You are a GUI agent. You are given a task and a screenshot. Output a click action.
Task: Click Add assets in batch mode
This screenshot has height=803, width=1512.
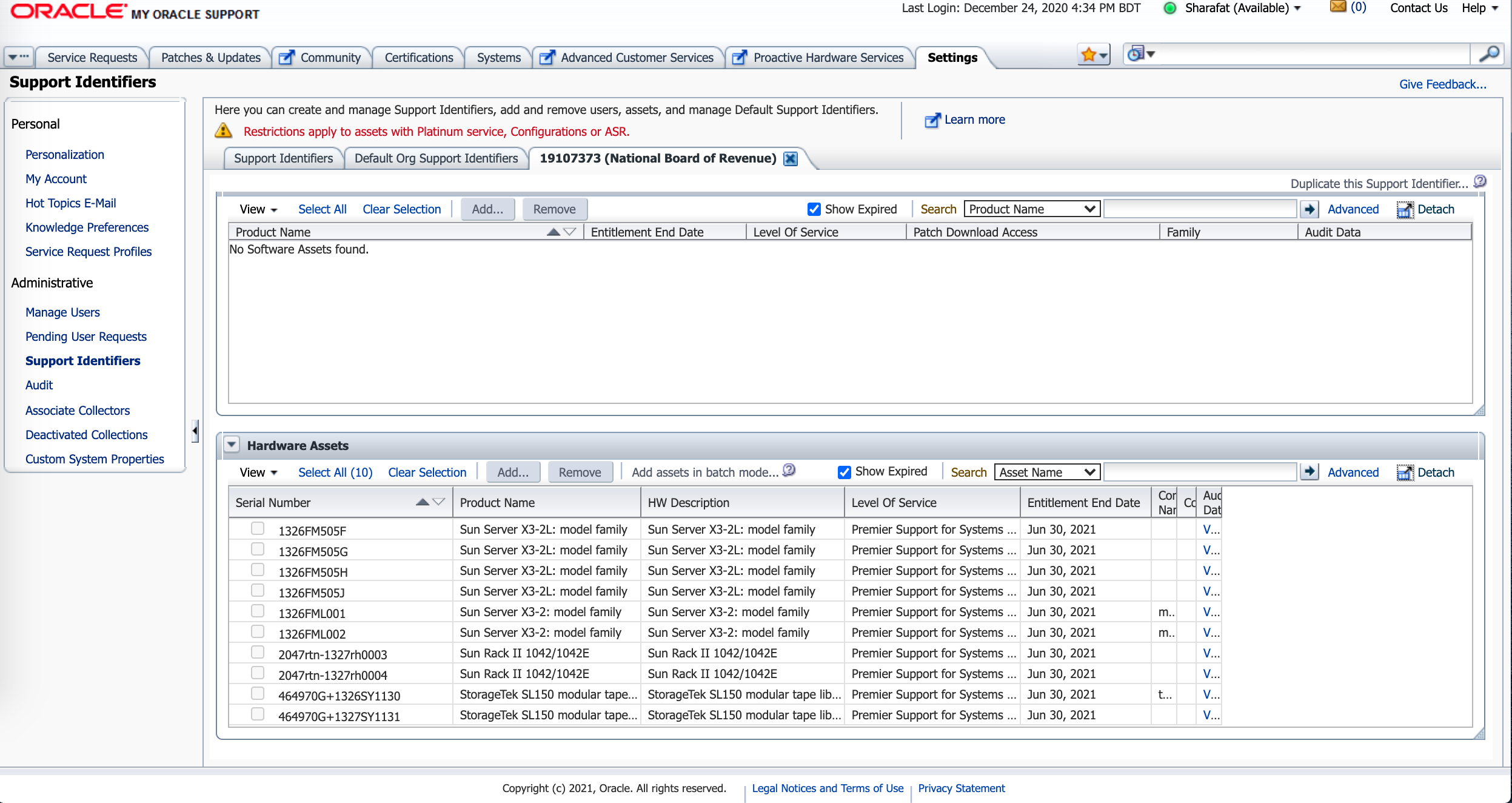point(704,472)
